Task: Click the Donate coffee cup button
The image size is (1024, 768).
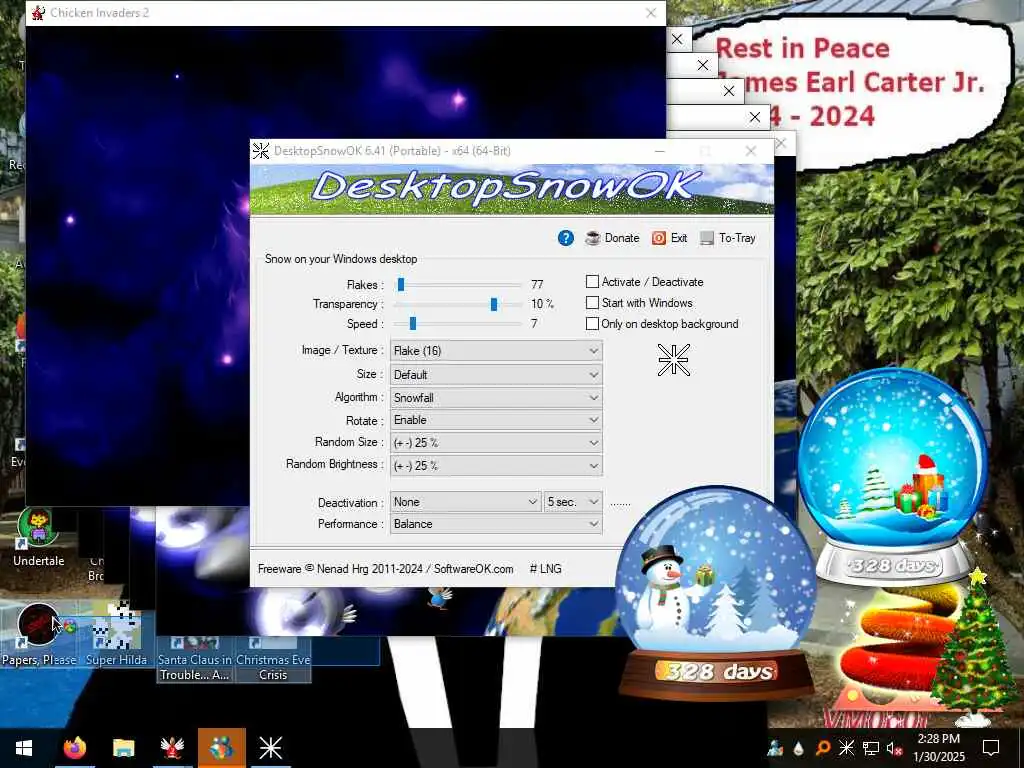Action: 612,238
